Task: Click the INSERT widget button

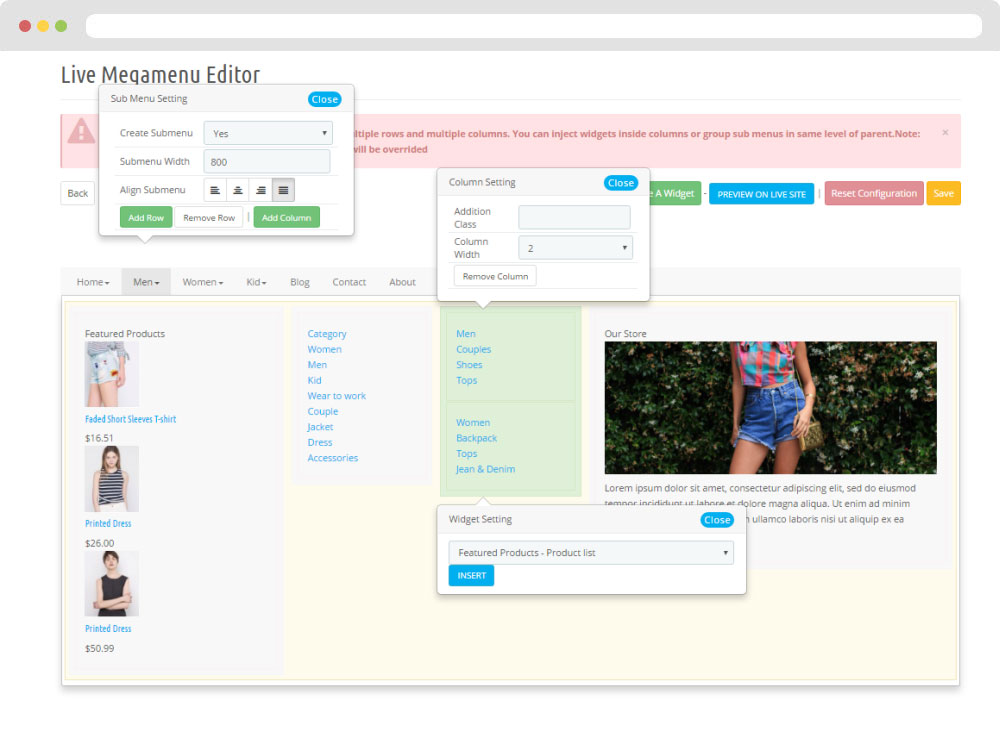Action: (471, 575)
